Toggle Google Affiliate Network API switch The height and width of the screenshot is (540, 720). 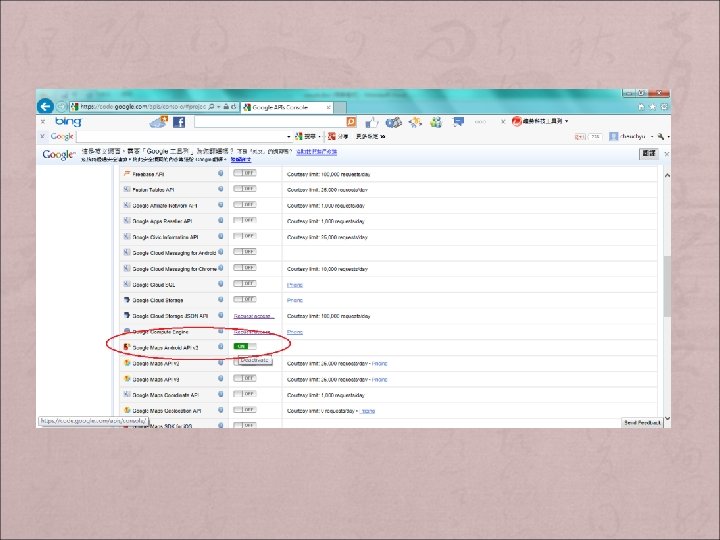(245, 205)
